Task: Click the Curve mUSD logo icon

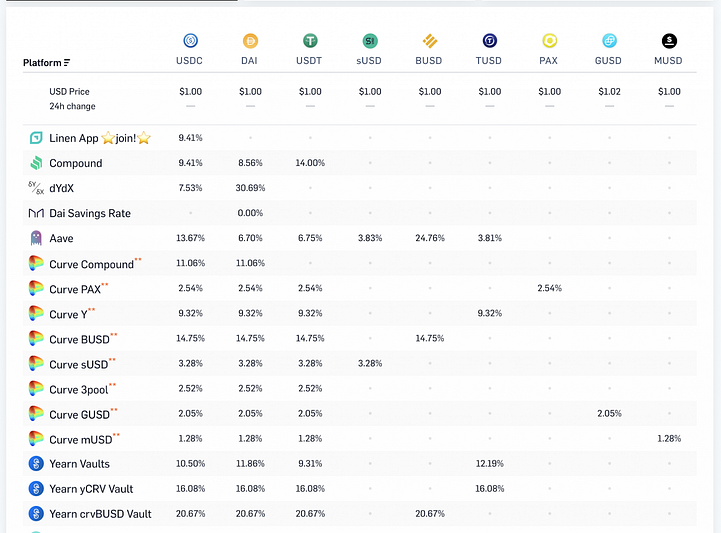Action: pyautogui.click(x=36, y=439)
